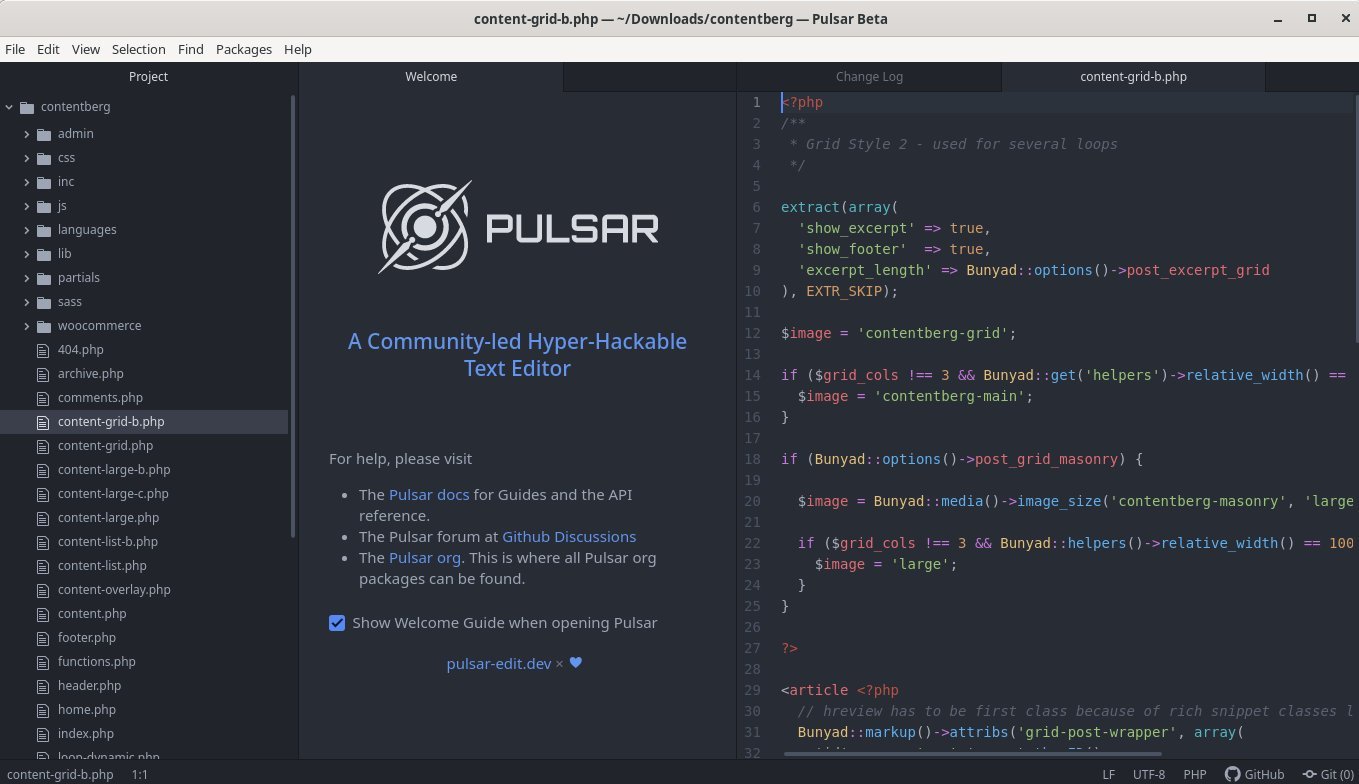Click the languages folder icon
The height and width of the screenshot is (784, 1359).
click(44, 230)
